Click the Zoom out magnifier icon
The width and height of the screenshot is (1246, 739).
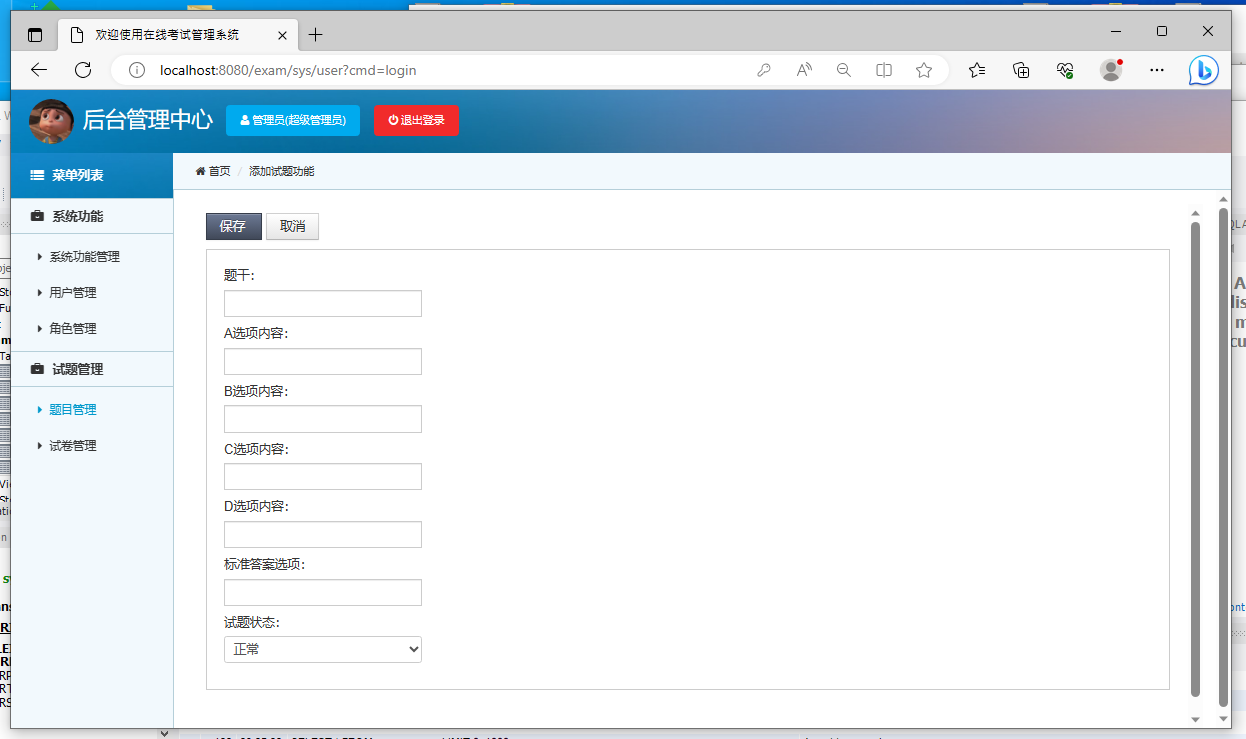coord(843,70)
